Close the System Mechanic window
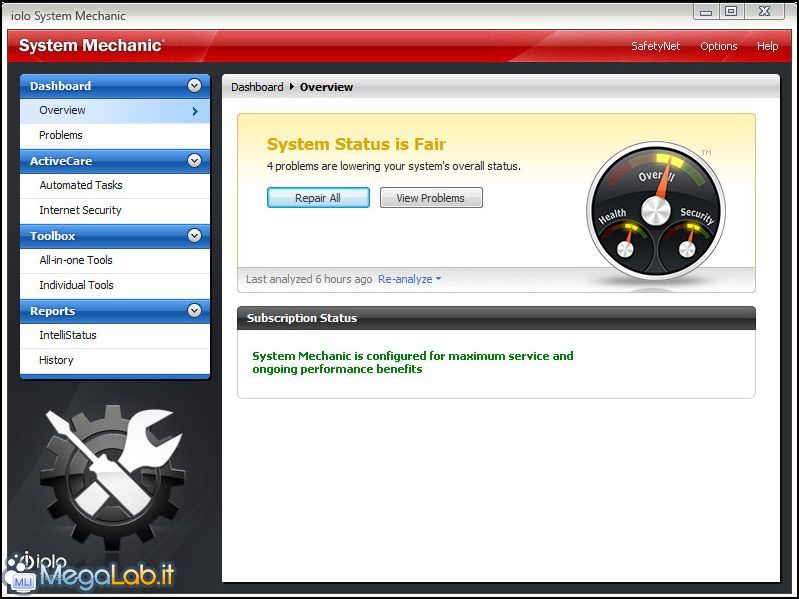This screenshot has width=799, height=599. 764,11
